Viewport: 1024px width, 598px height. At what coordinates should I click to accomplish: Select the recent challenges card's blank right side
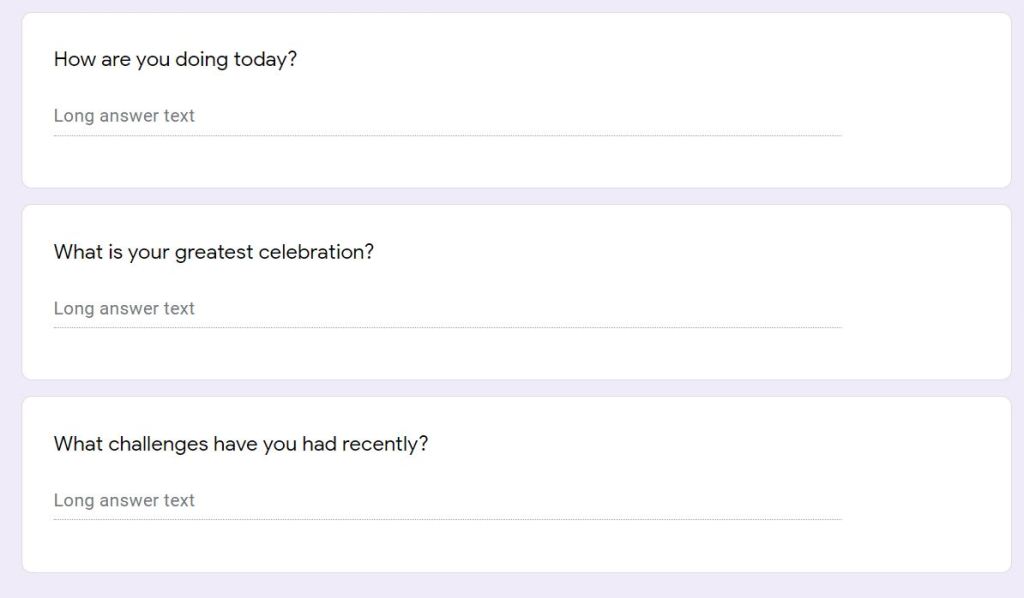pyautogui.click(x=925, y=485)
